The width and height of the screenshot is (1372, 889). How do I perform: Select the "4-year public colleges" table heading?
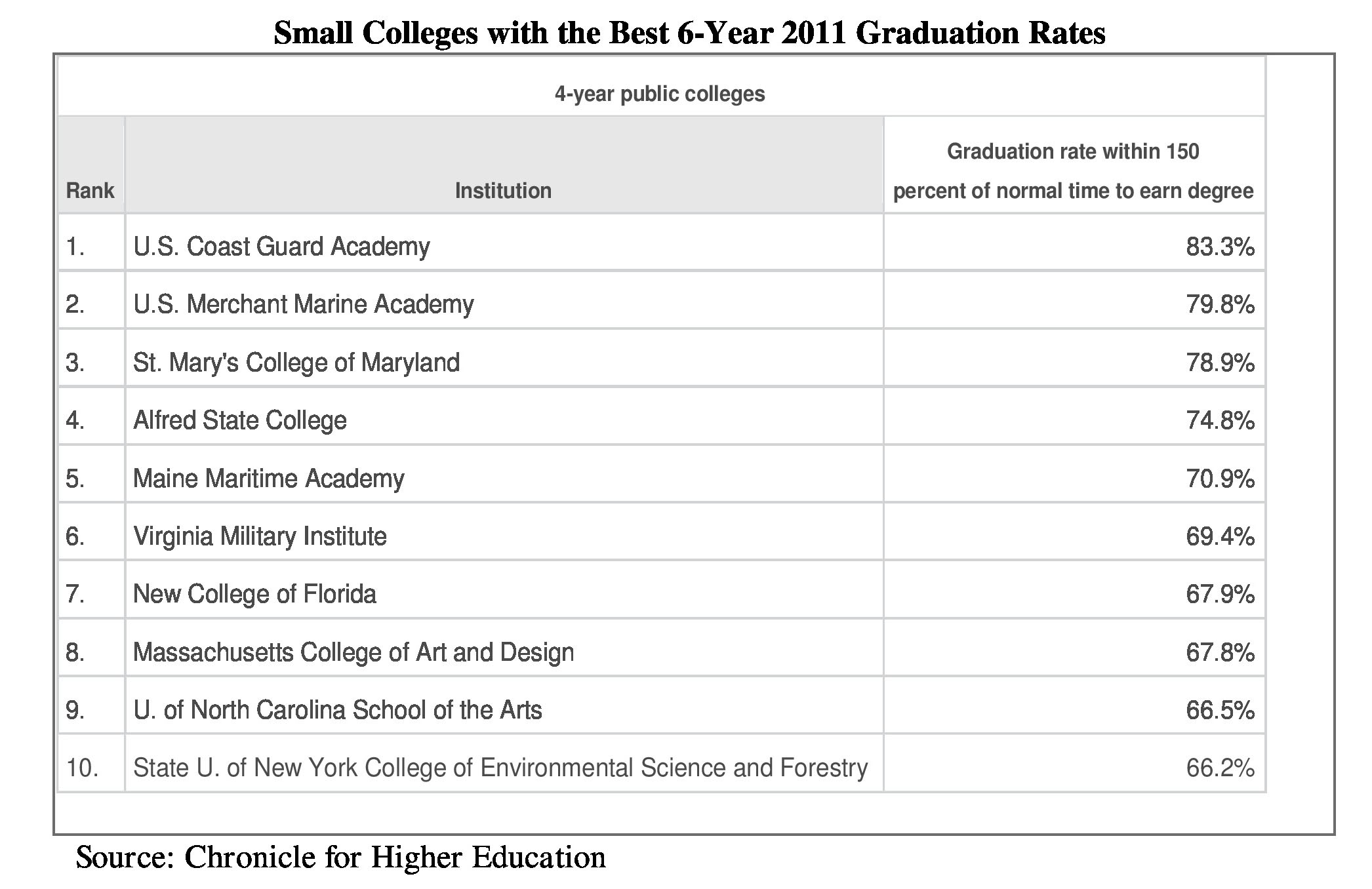[x=660, y=94]
